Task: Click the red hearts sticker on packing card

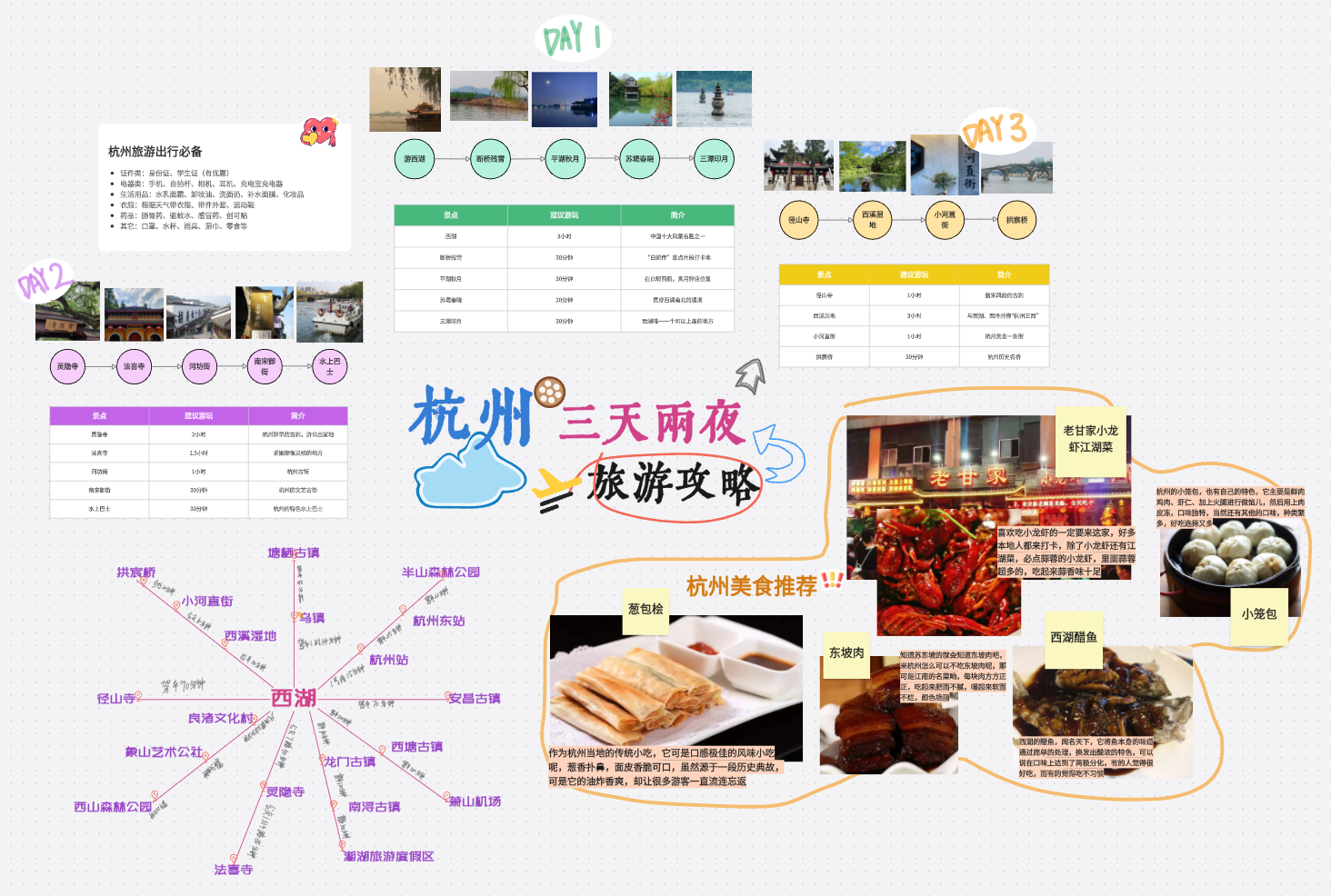Action: tap(319, 133)
